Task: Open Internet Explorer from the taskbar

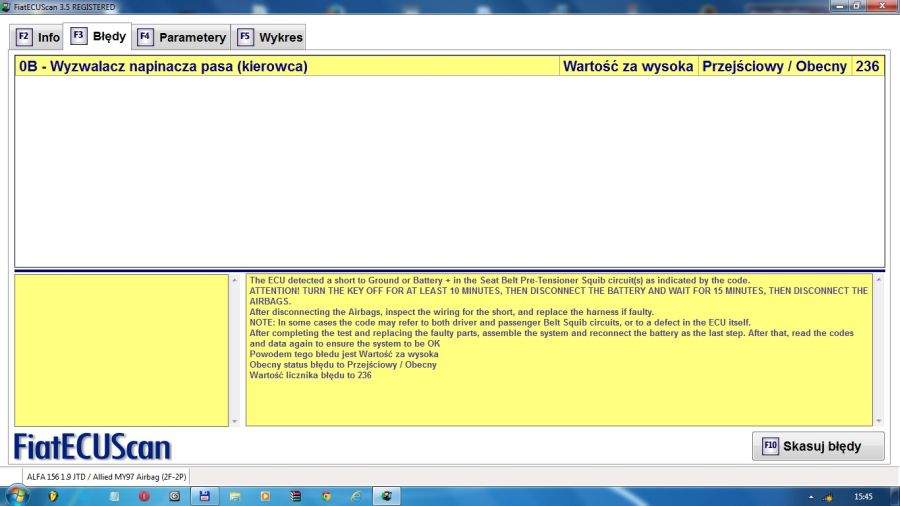Action: [356, 496]
